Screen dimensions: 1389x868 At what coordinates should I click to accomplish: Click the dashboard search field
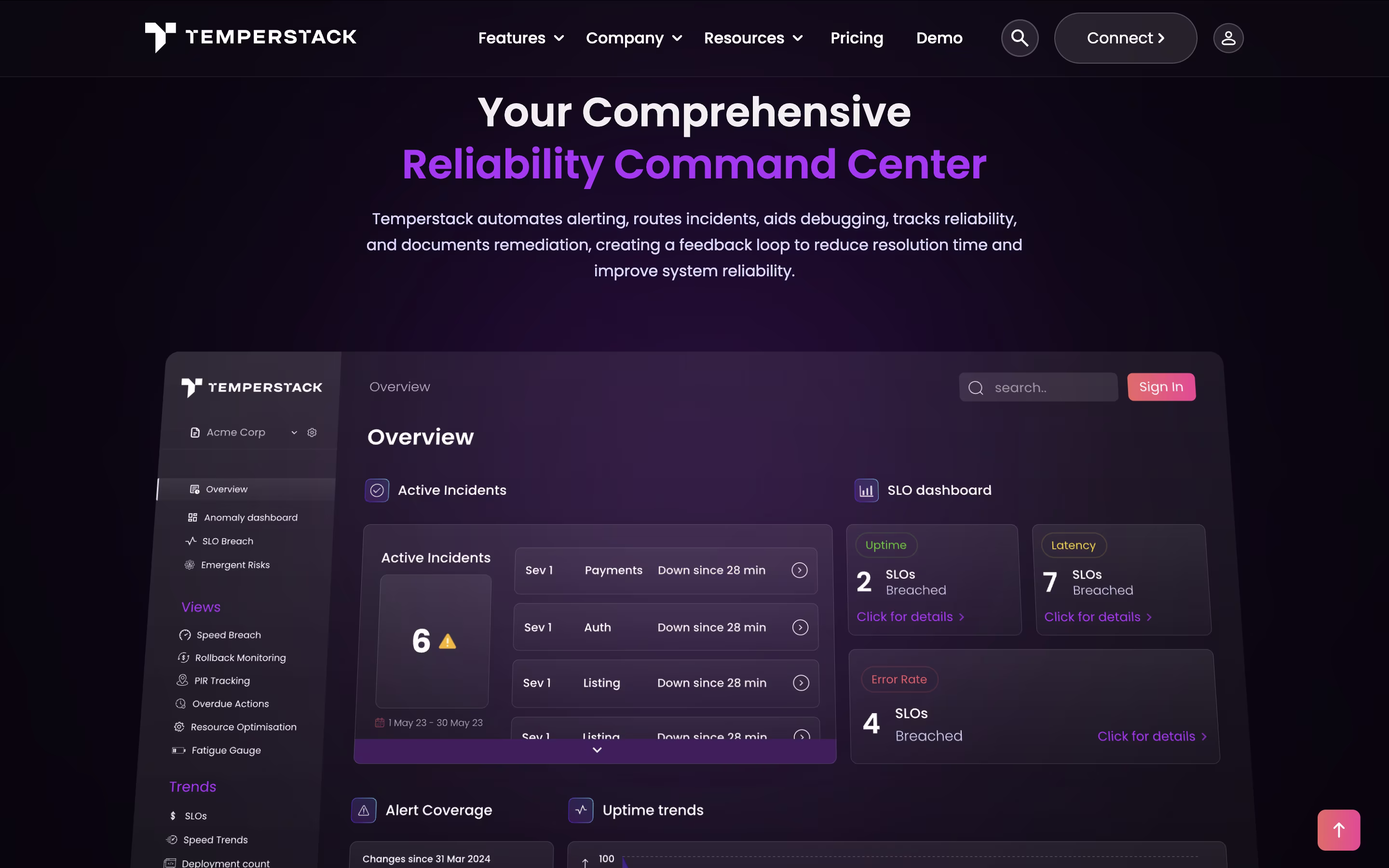1038,388
